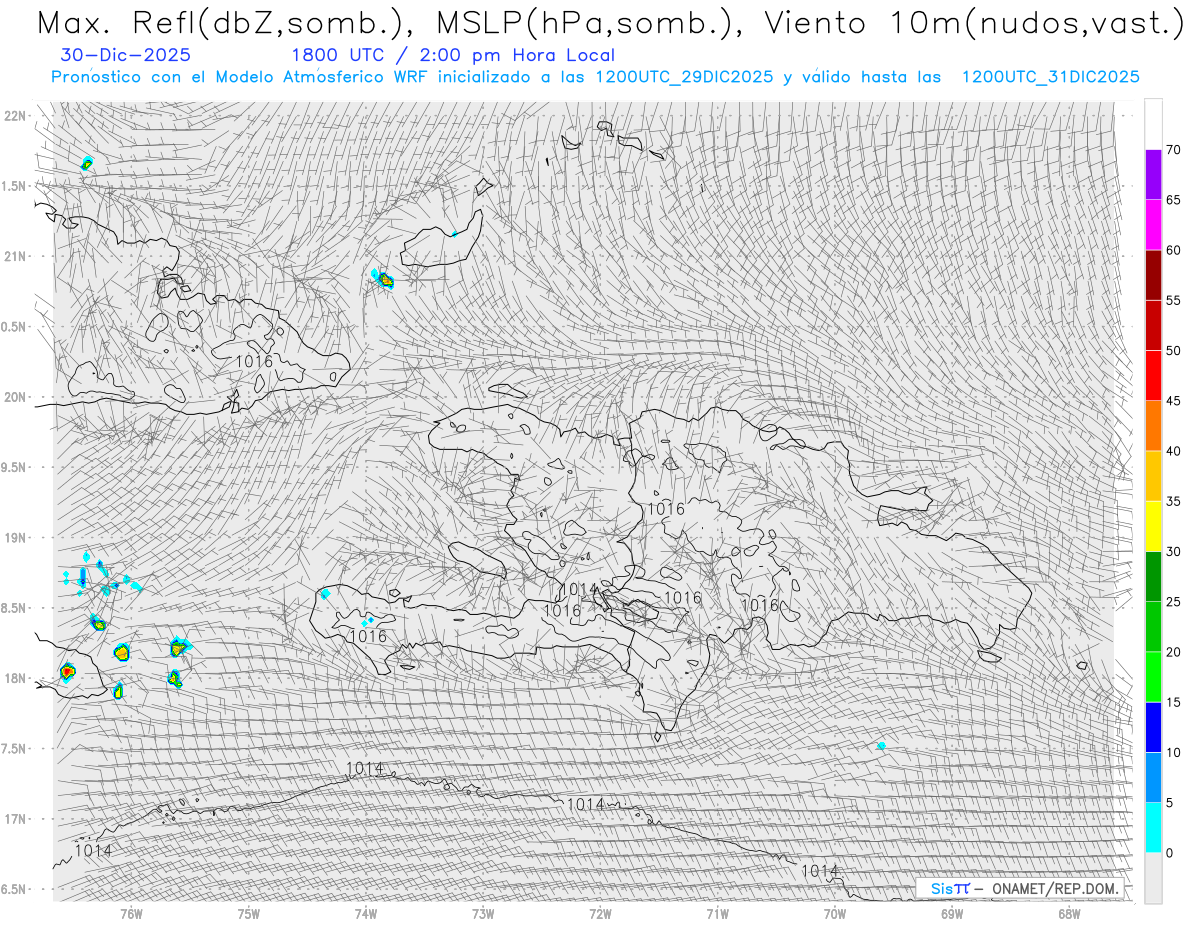Click the legend value '70'
The height and width of the screenshot is (927, 1200).
click(1173, 150)
